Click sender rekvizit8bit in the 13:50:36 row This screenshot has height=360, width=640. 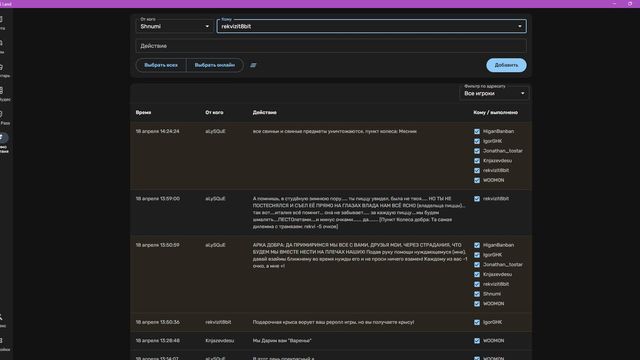(x=218, y=322)
